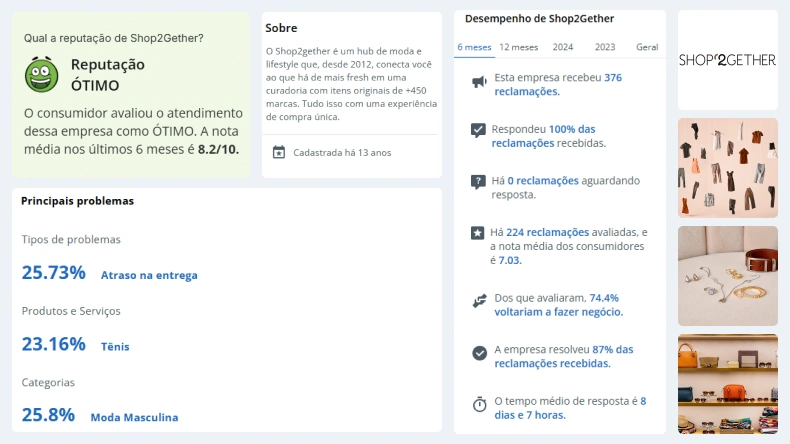This screenshot has height=444, width=790.
Task: Open the handbags shelf photo thumbnail
Action: [x=728, y=384]
